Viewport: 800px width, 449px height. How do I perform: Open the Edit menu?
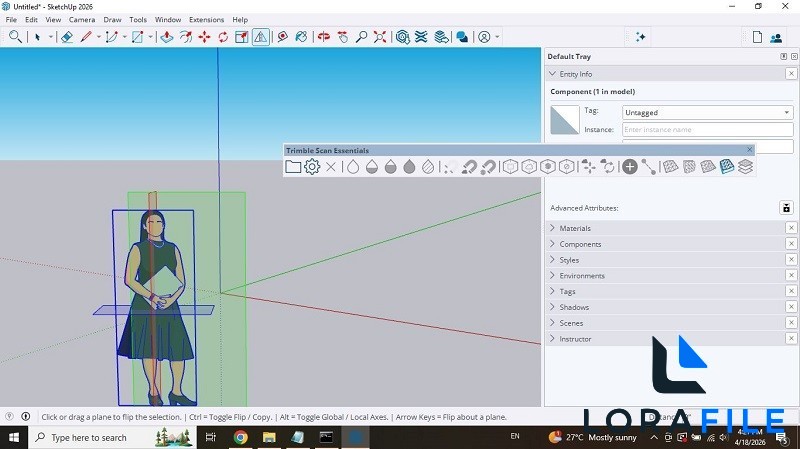tap(32, 19)
